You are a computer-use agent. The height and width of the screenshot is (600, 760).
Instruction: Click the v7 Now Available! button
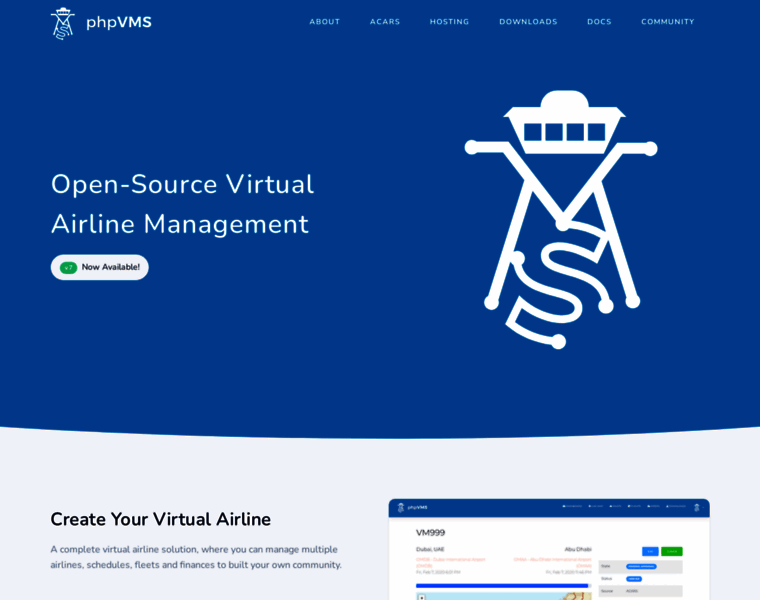(x=99, y=267)
